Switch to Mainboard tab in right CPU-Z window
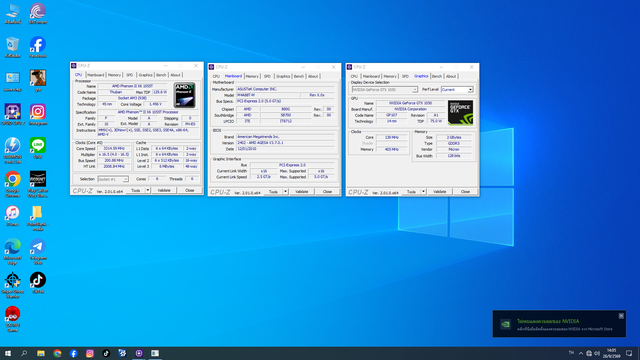 pos(371,76)
